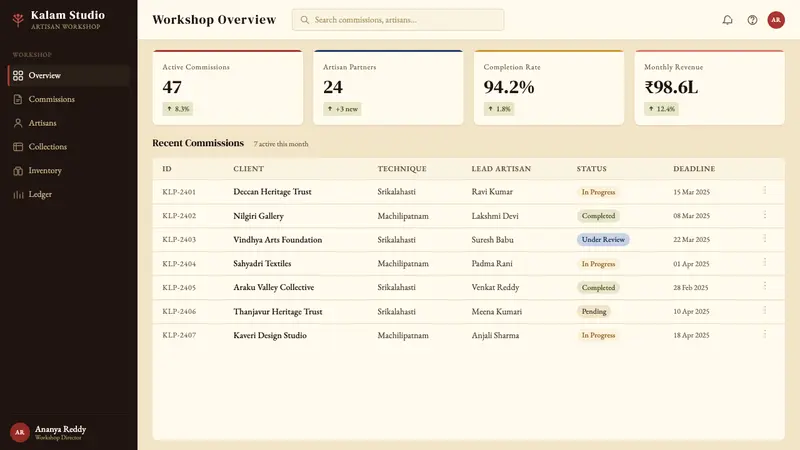The height and width of the screenshot is (450, 800).
Task: Select the Collections table icon
Action: [18, 147]
